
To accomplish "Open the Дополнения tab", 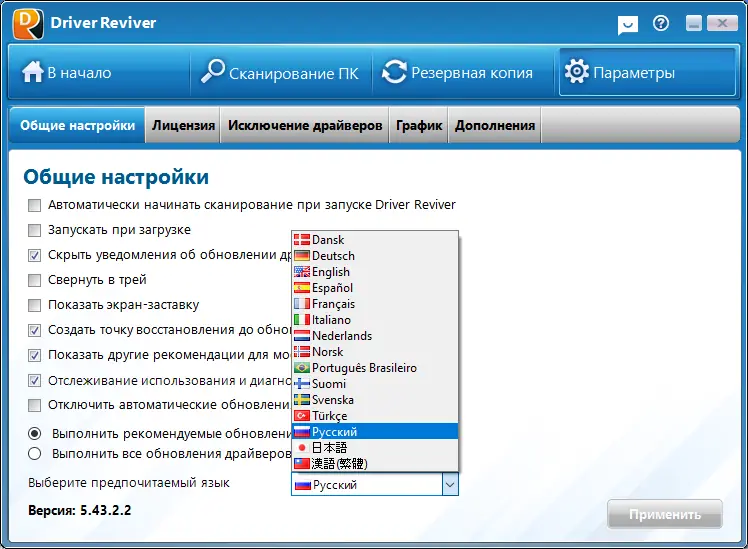I will [495, 125].
